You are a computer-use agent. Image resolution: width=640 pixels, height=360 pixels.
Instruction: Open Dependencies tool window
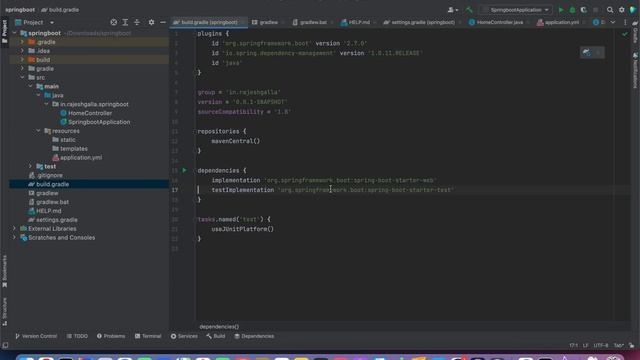click(254, 336)
